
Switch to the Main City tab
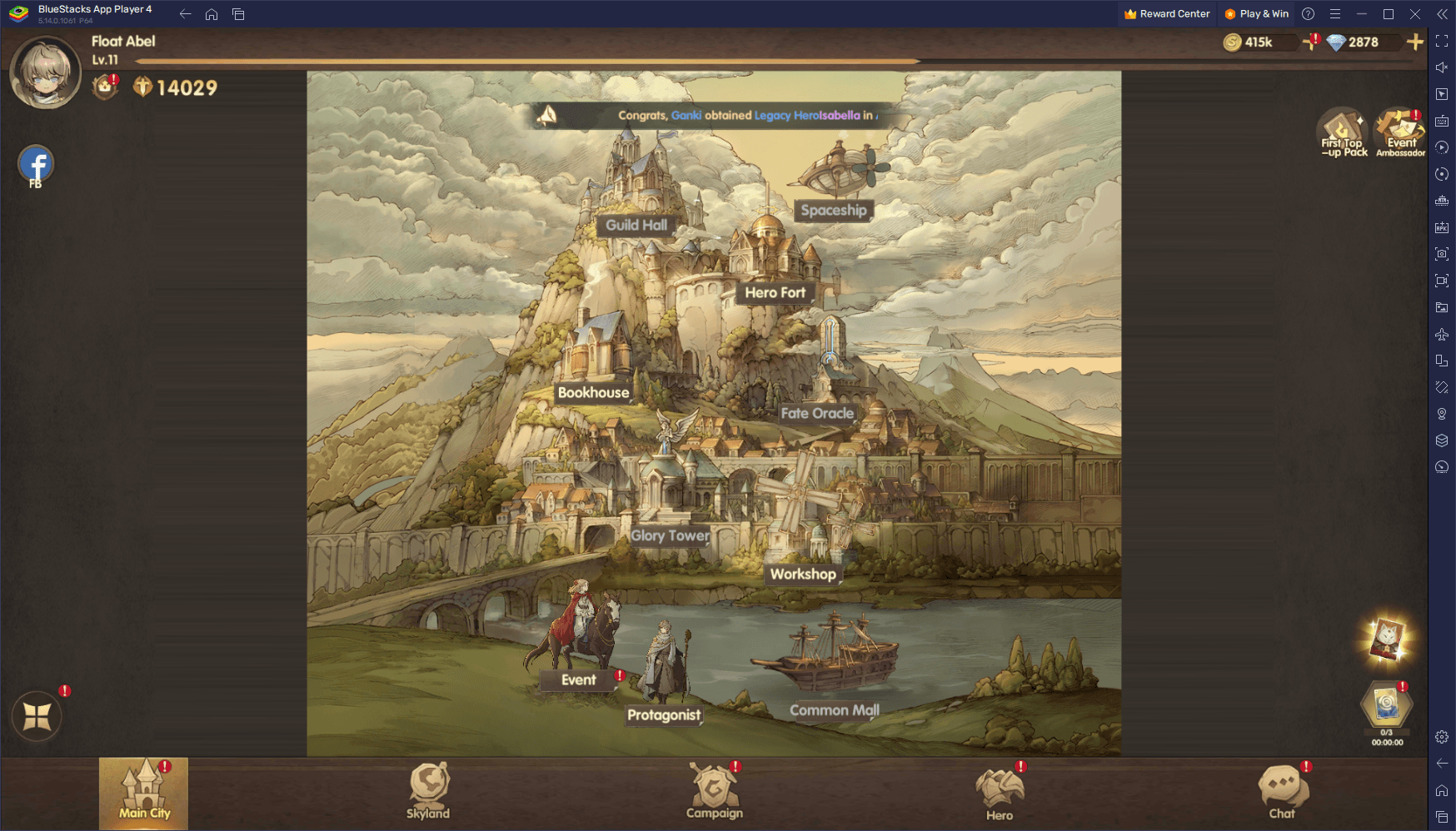[x=143, y=793]
